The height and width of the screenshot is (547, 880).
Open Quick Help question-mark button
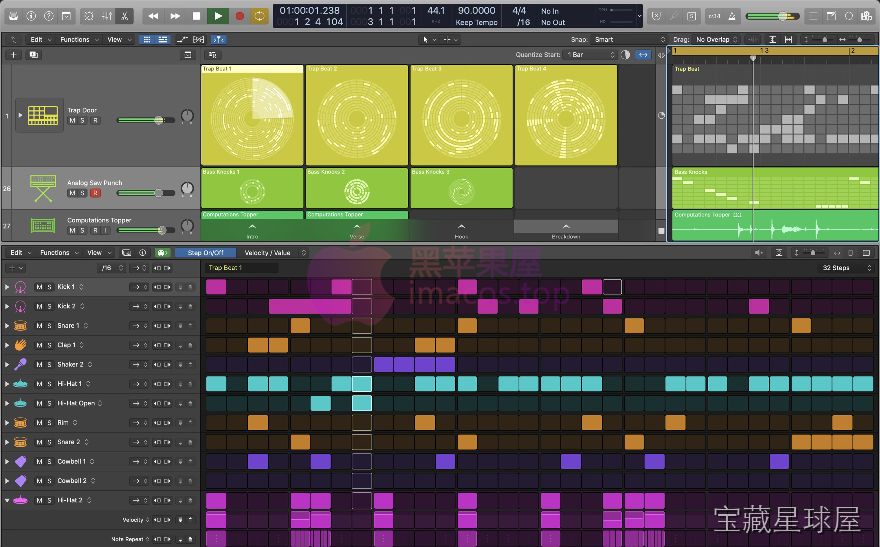(49, 16)
